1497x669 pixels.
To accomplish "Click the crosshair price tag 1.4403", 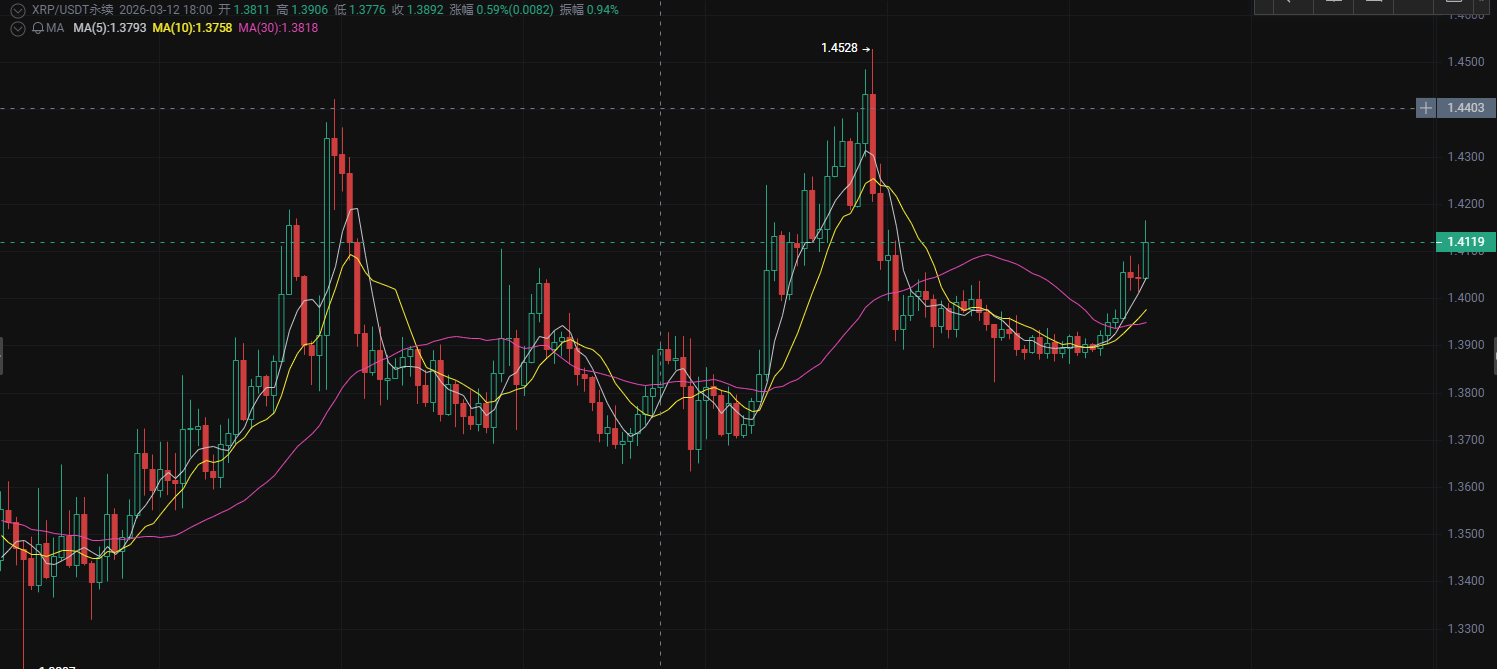I will pyautogui.click(x=1467, y=107).
